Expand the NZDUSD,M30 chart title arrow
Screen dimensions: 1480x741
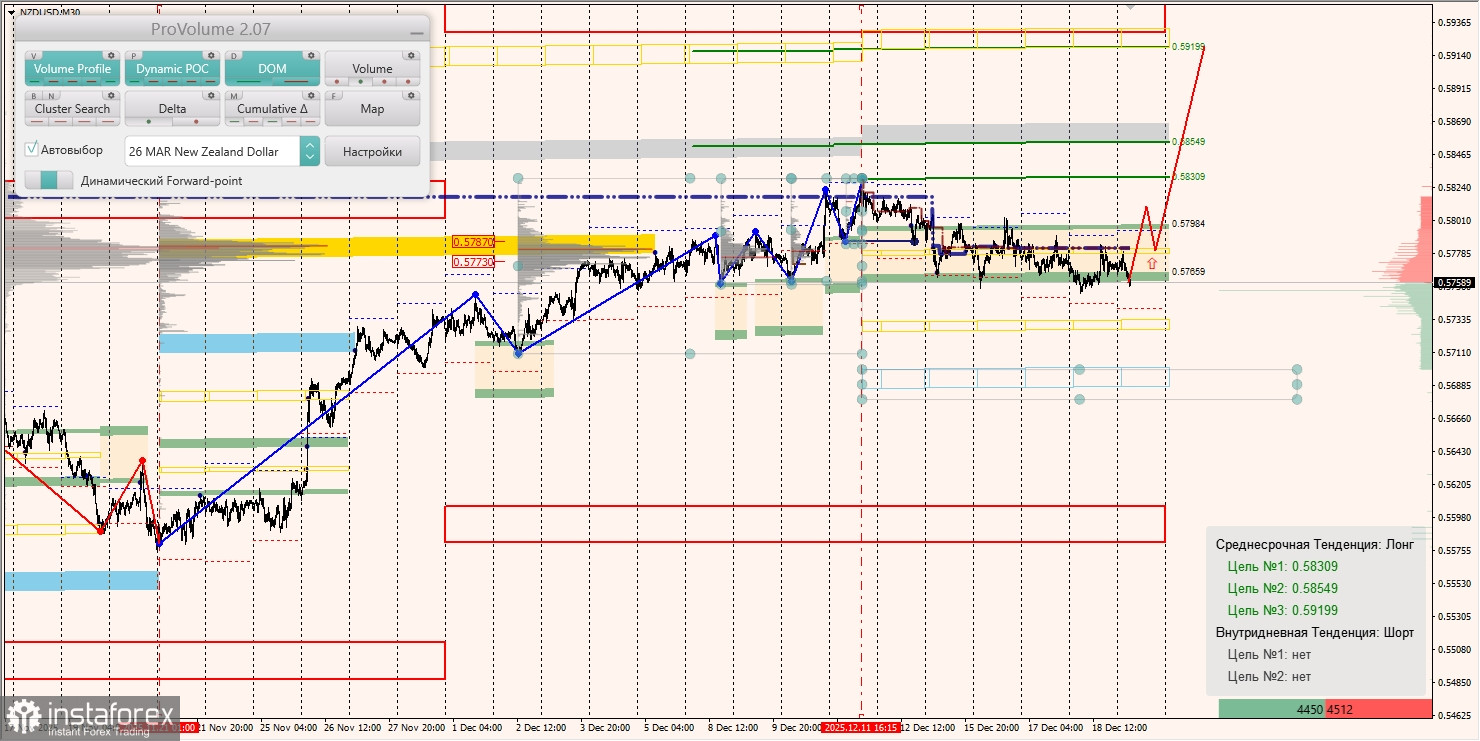pos(10,12)
